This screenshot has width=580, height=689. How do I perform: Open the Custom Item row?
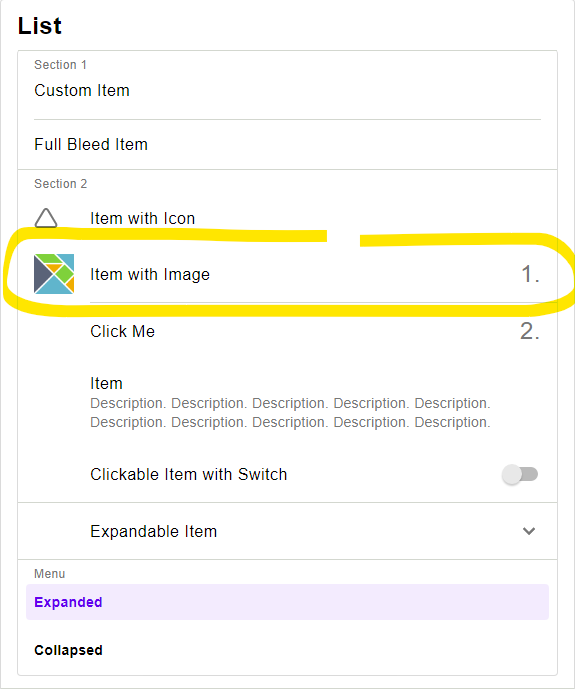[x=287, y=91]
